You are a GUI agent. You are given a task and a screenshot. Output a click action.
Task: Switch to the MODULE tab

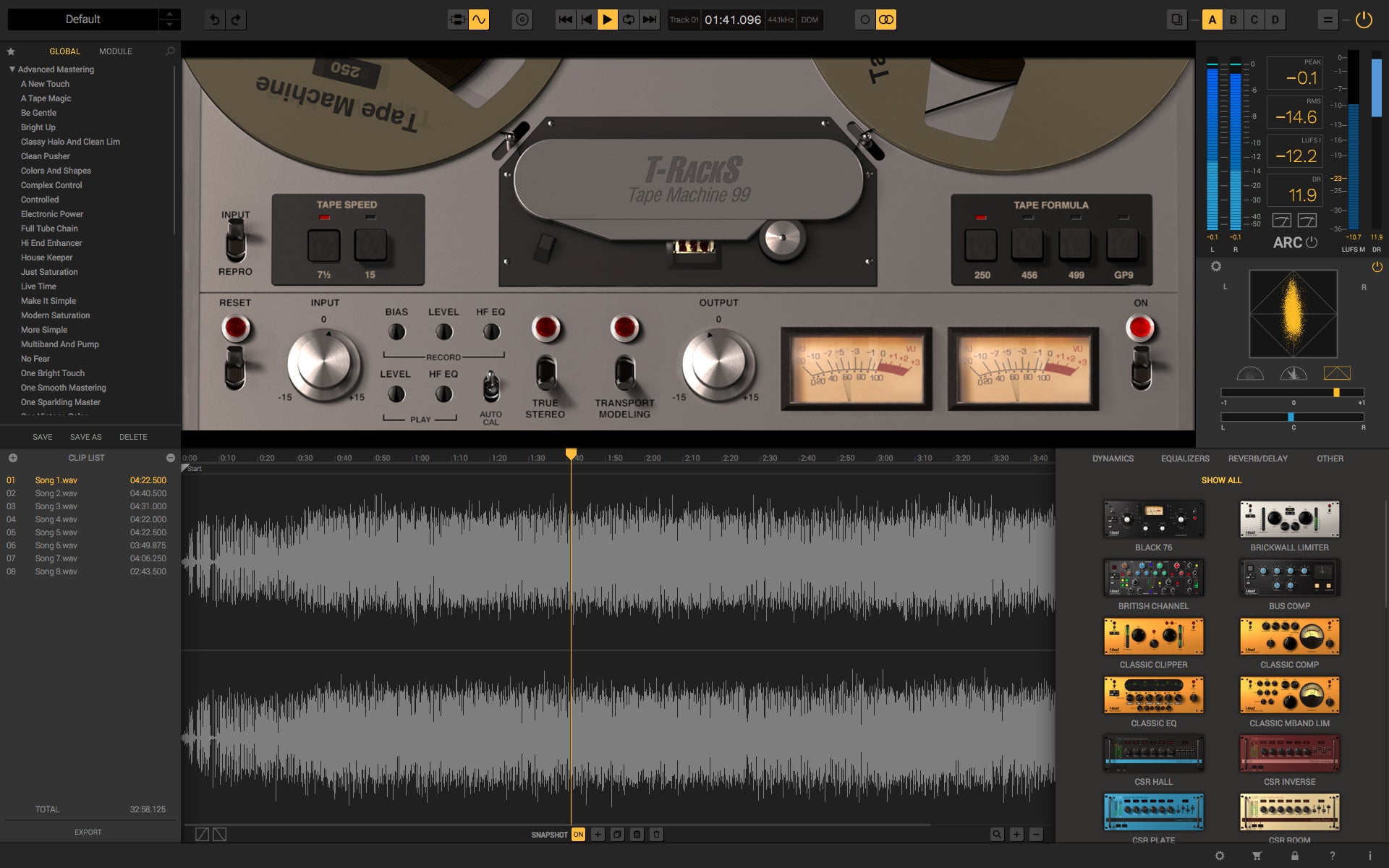(115, 51)
